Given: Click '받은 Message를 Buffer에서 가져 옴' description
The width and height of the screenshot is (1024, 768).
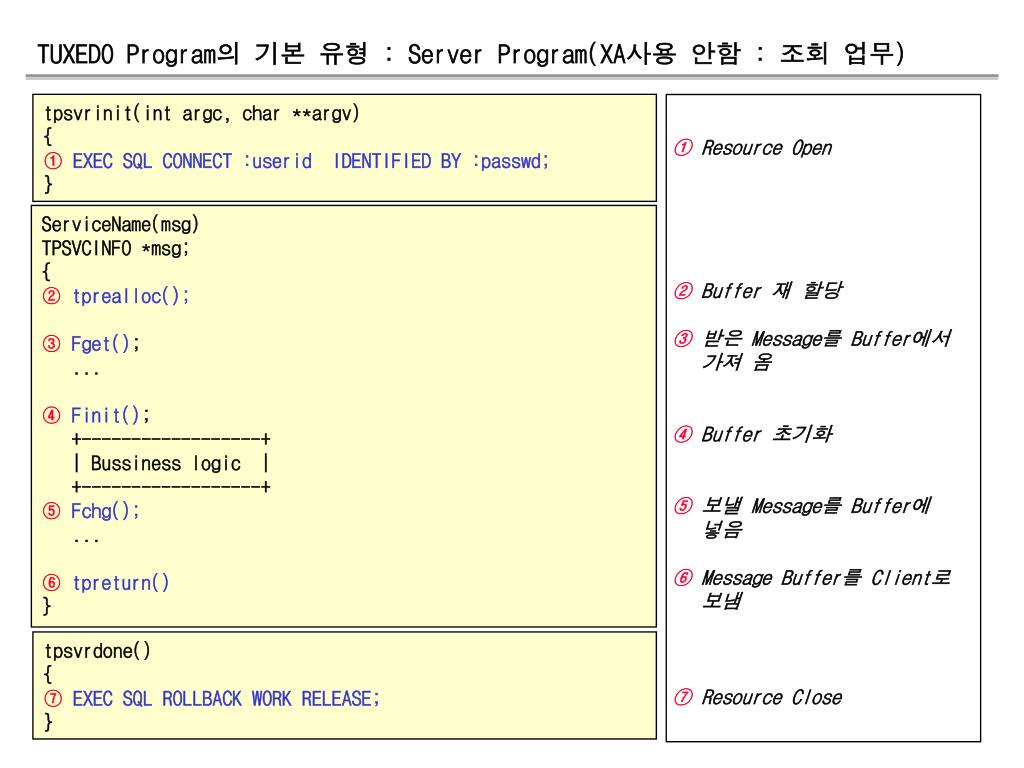Looking at the screenshot, I should [x=826, y=350].
